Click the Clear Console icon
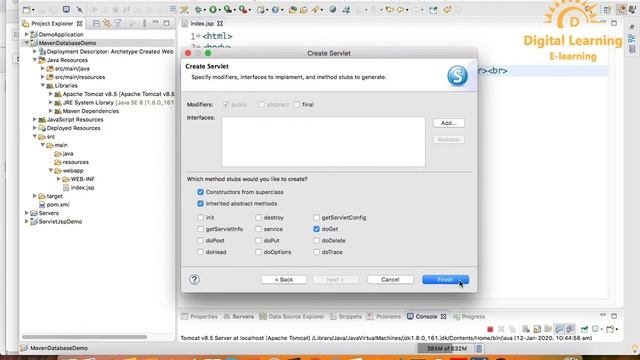 tap(526, 329)
